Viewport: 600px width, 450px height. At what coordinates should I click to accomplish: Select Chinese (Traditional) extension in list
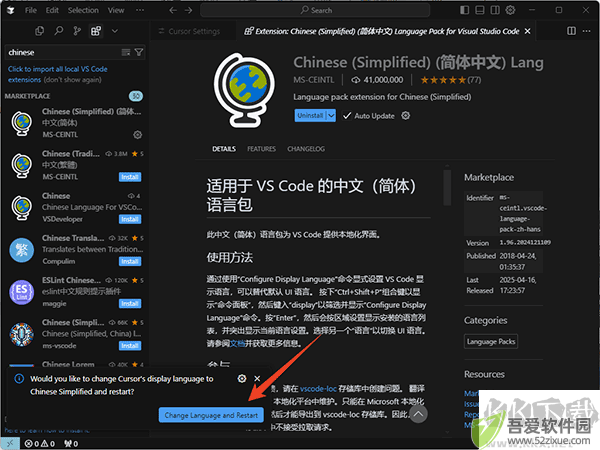click(76, 165)
